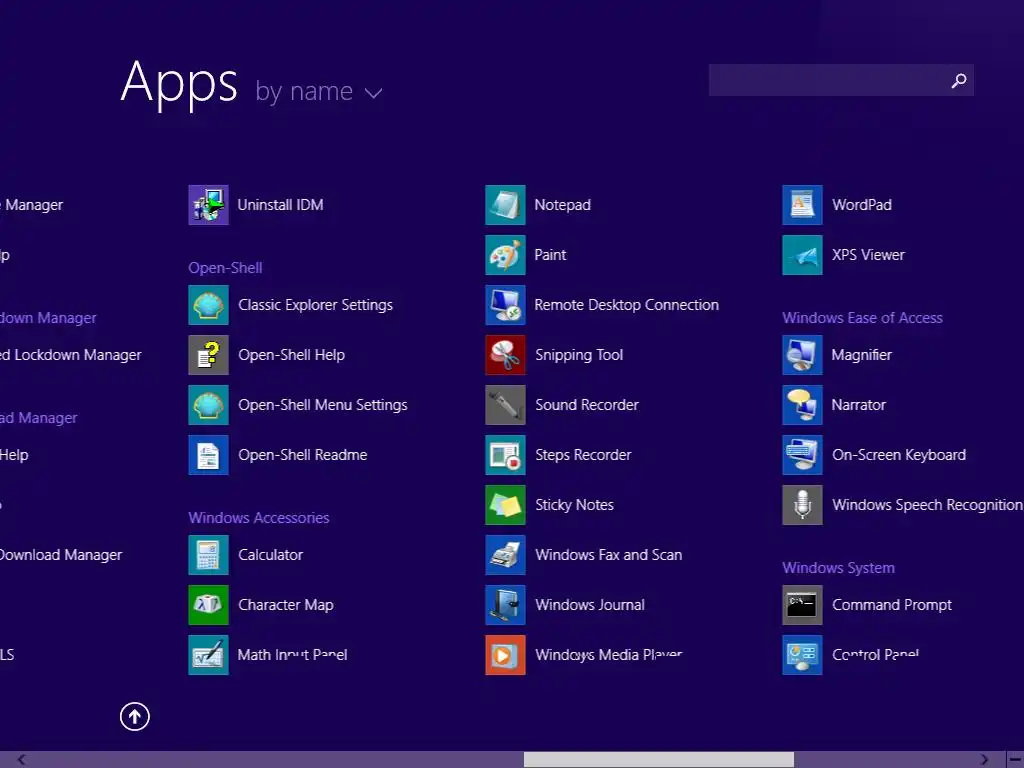Viewport: 1024px width, 768px height.
Task: Click the 'Snipping Tool' text label
Action: click(579, 355)
